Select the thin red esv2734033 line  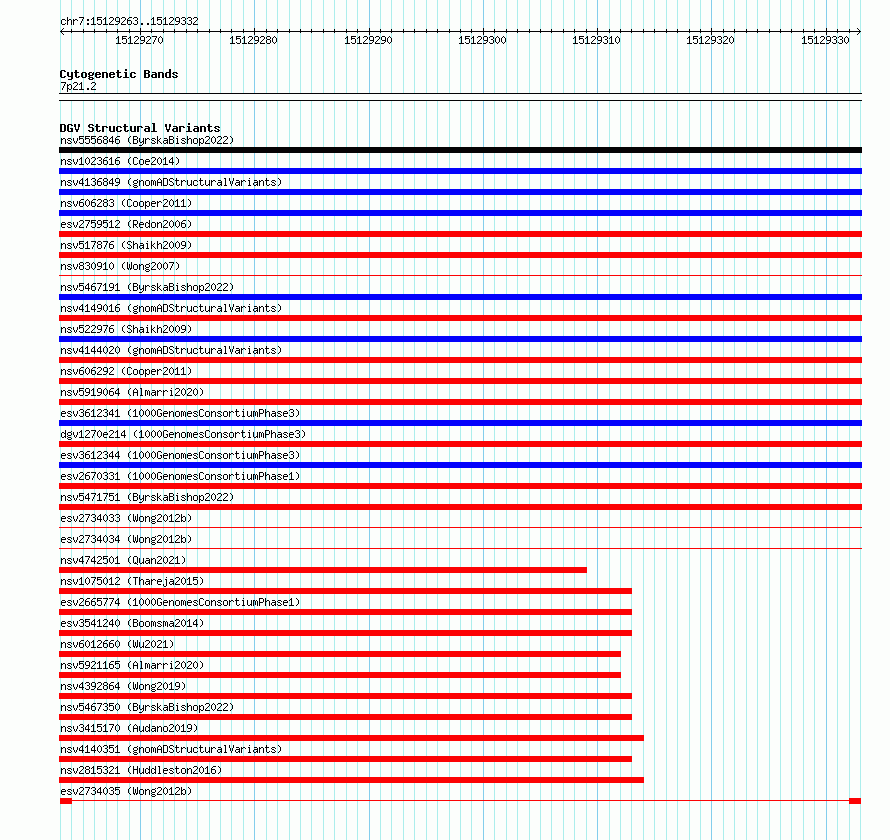(460, 528)
